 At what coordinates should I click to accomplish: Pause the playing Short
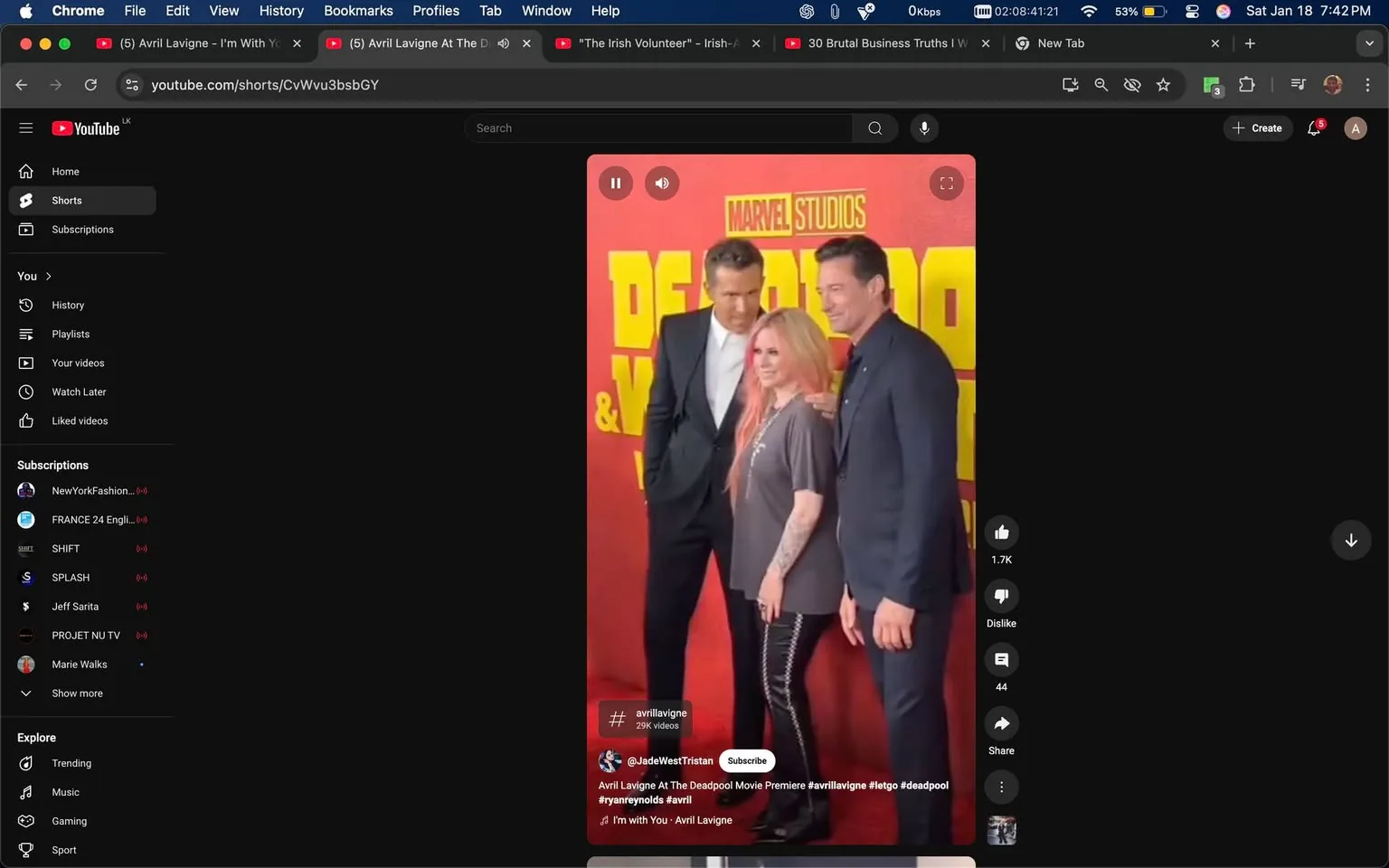(616, 184)
